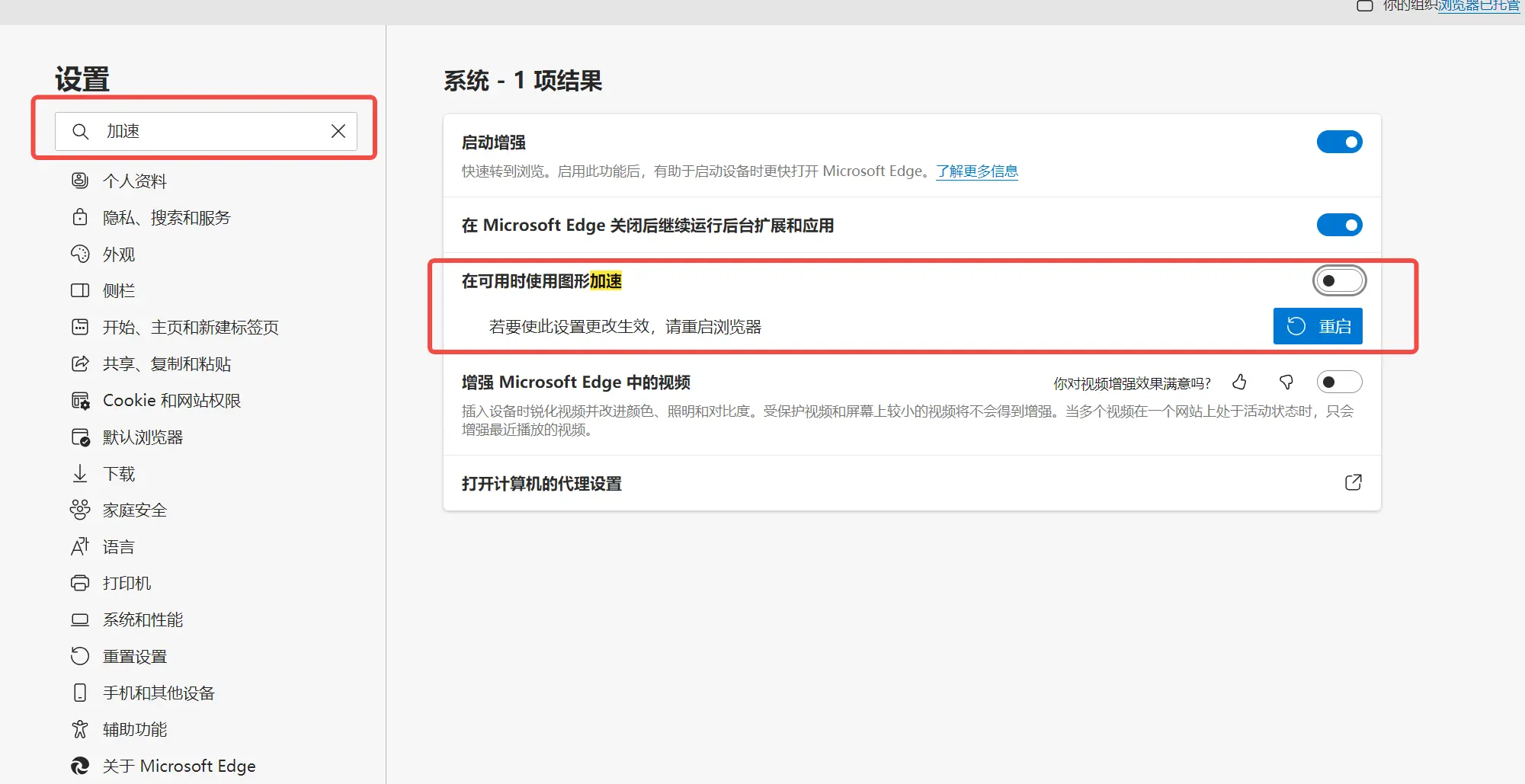Viewport: 1525px width, 784px height.
Task: Open 打印机 printer settings
Action: 127,584
